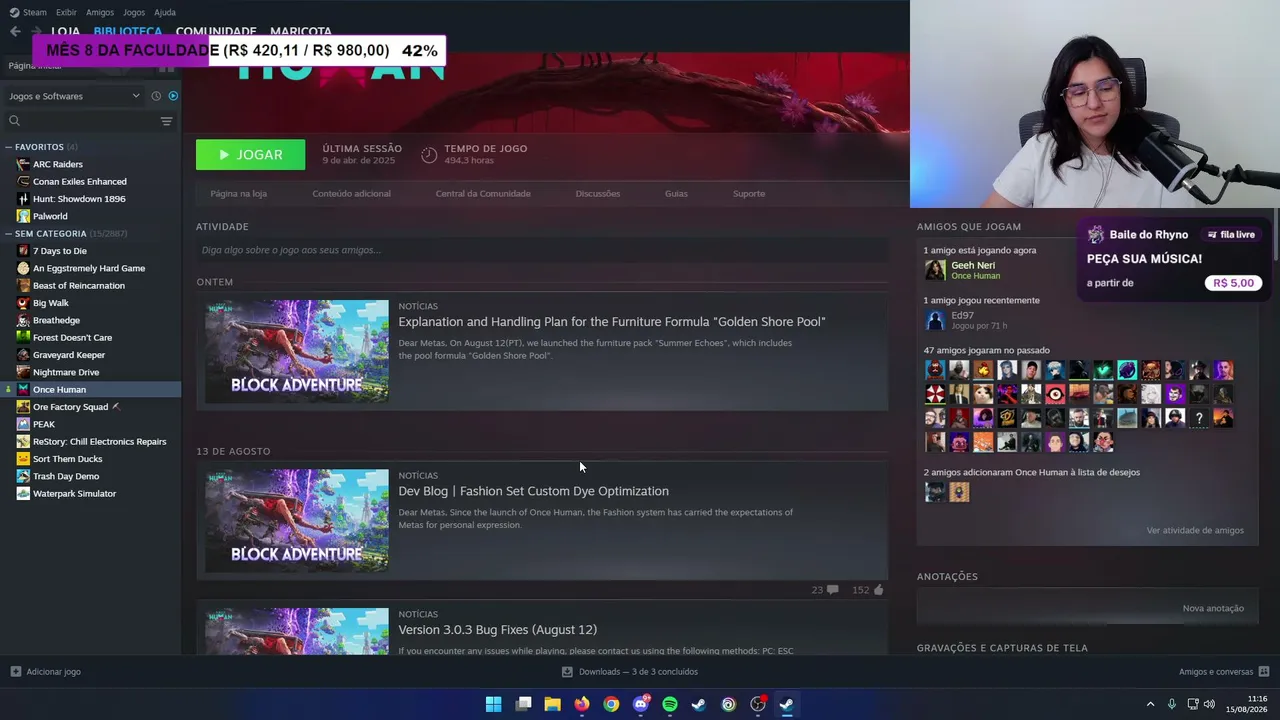The height and width of the screenshot is (720, 1280).
Task: Click the Big Walk game icon
Action: [x=23, y=303]
